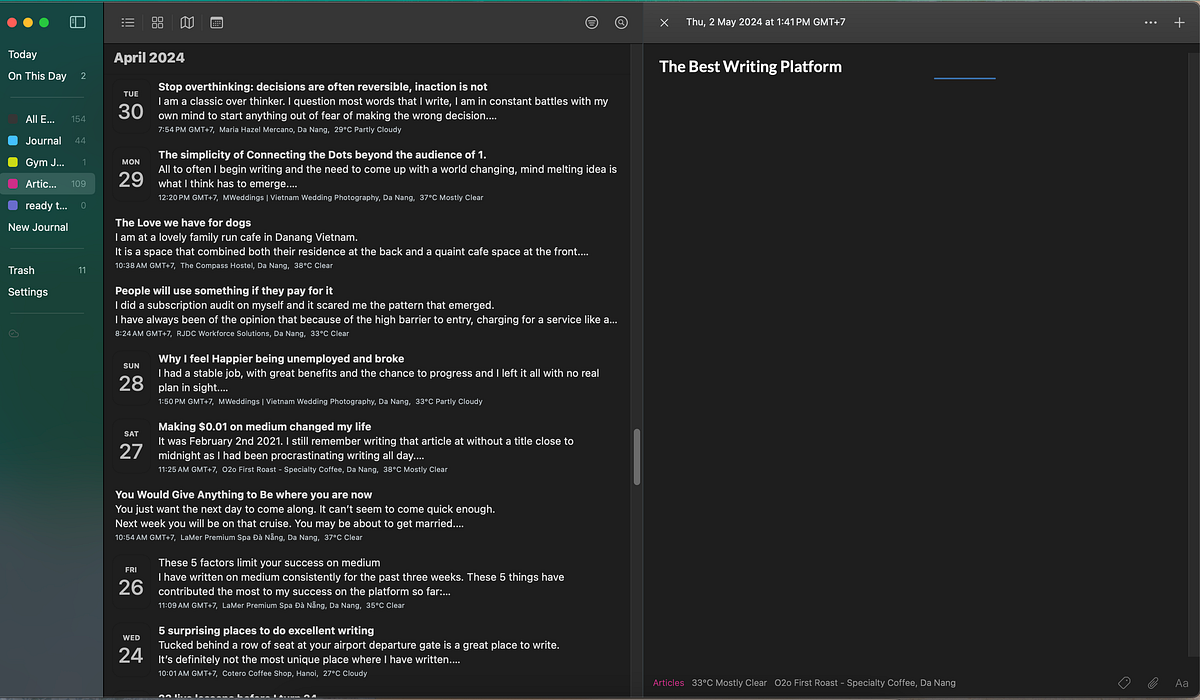
Task: Click the pink Articles color swatch
Action: 12,184
